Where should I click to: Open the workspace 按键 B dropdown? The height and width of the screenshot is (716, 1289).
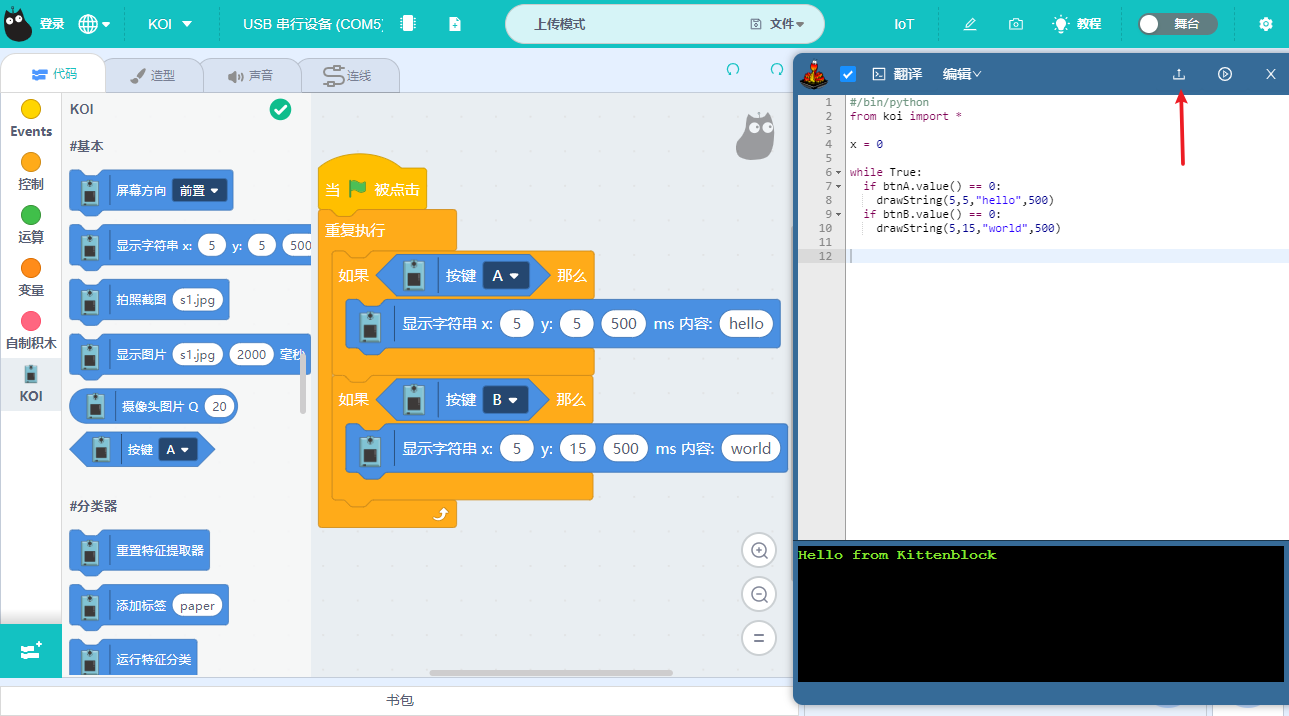(506, 400)
